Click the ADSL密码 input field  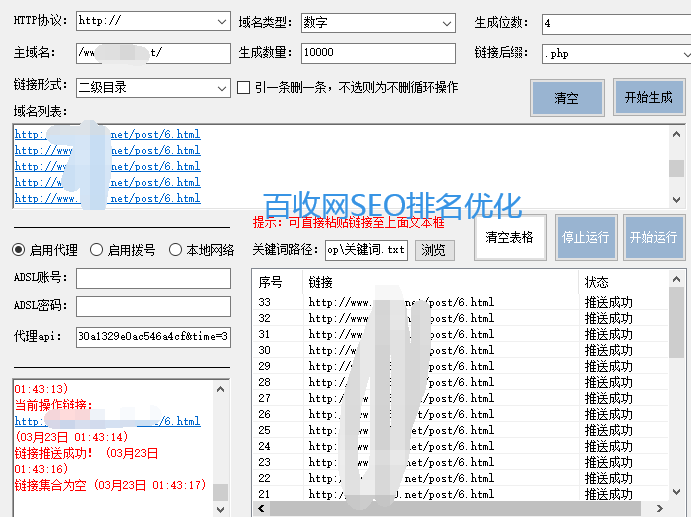click(x=153, y=306)
